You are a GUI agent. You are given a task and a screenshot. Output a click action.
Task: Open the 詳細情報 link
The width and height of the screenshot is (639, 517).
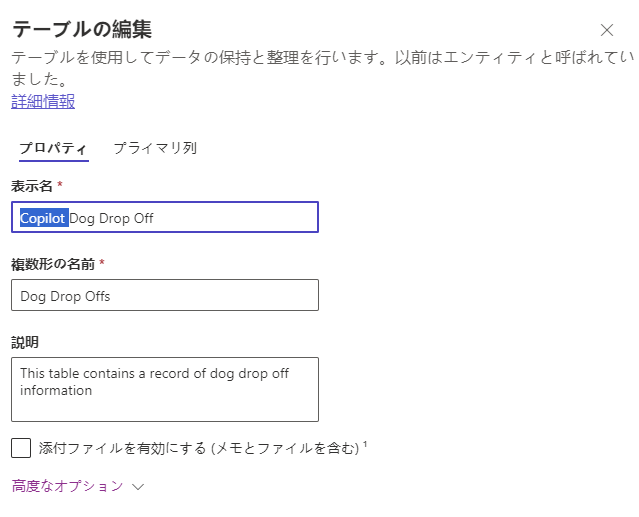pos(43,101)
